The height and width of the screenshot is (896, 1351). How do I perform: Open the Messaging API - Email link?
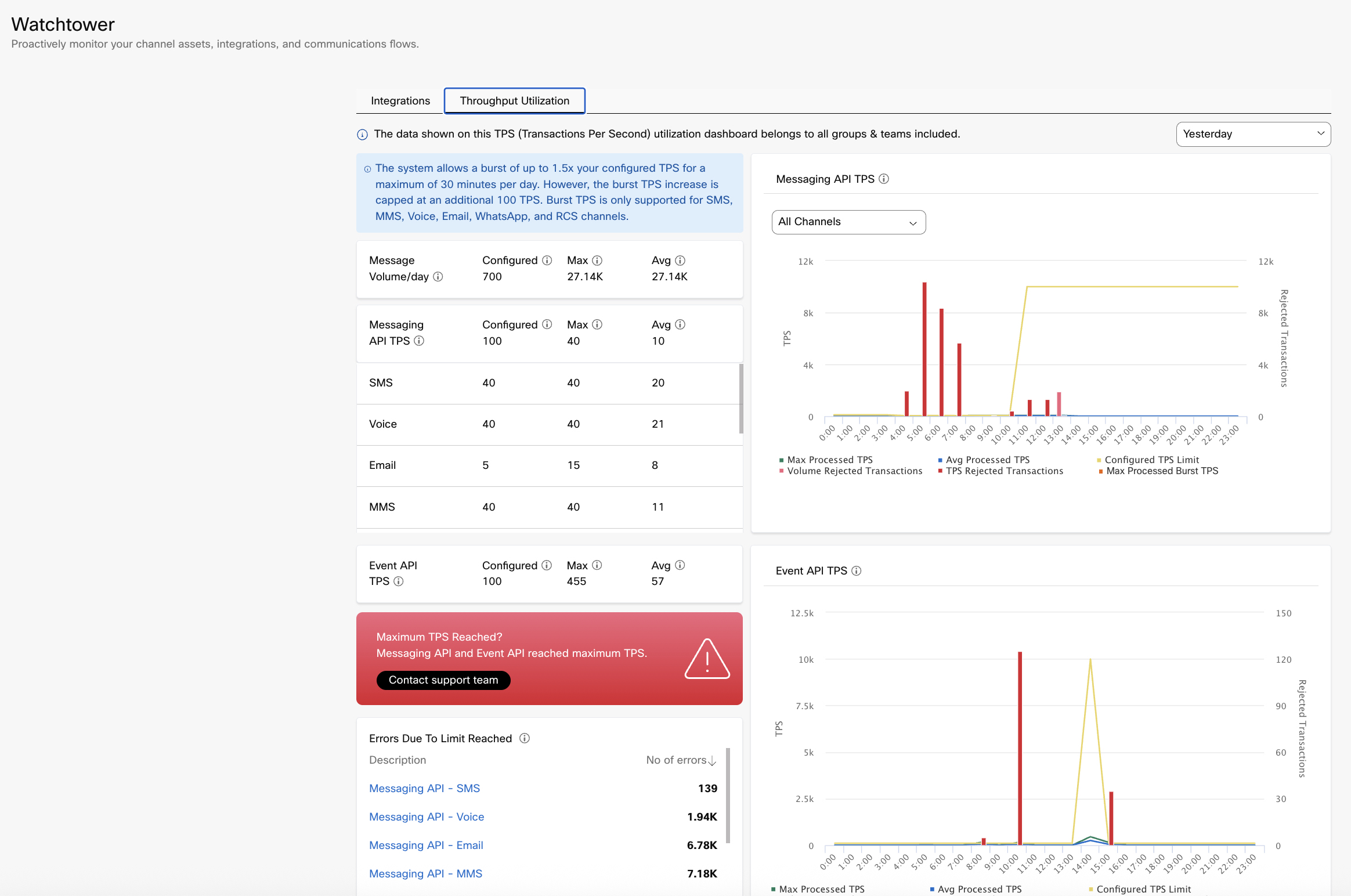pyautogui.click(x=426, y=845)
